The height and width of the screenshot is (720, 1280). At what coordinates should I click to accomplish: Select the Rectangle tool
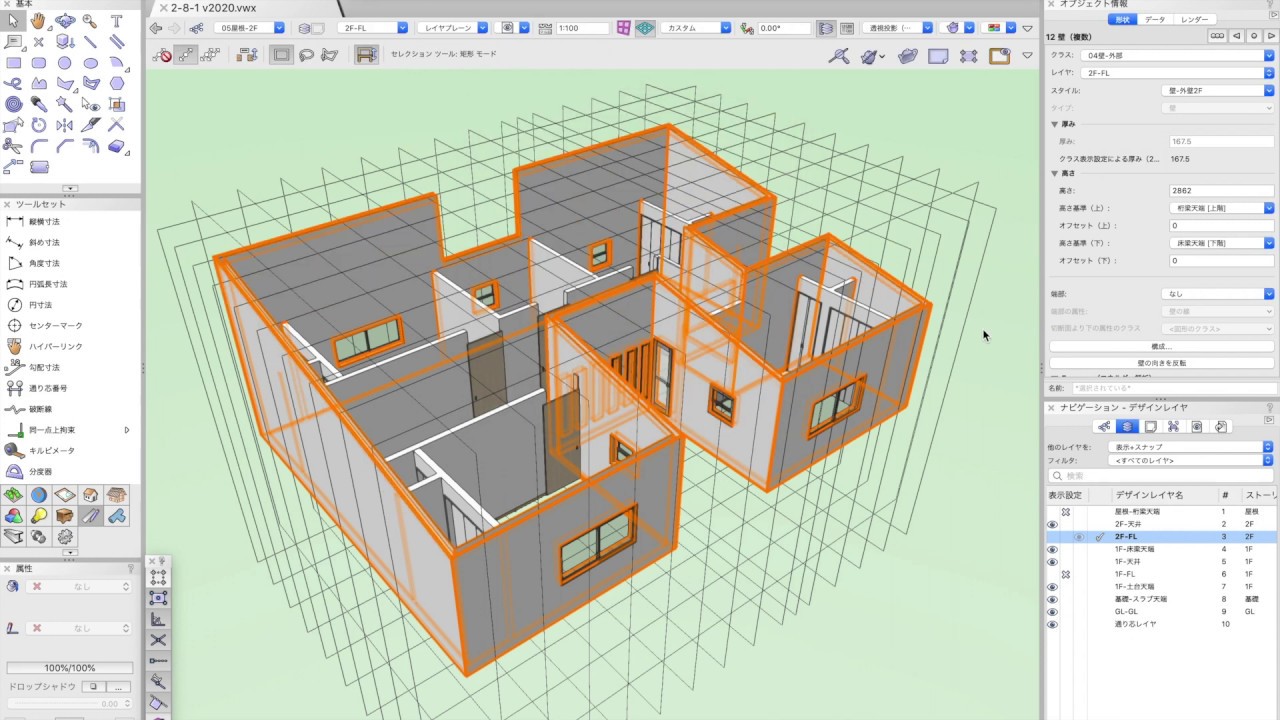(x=13, y=63)
